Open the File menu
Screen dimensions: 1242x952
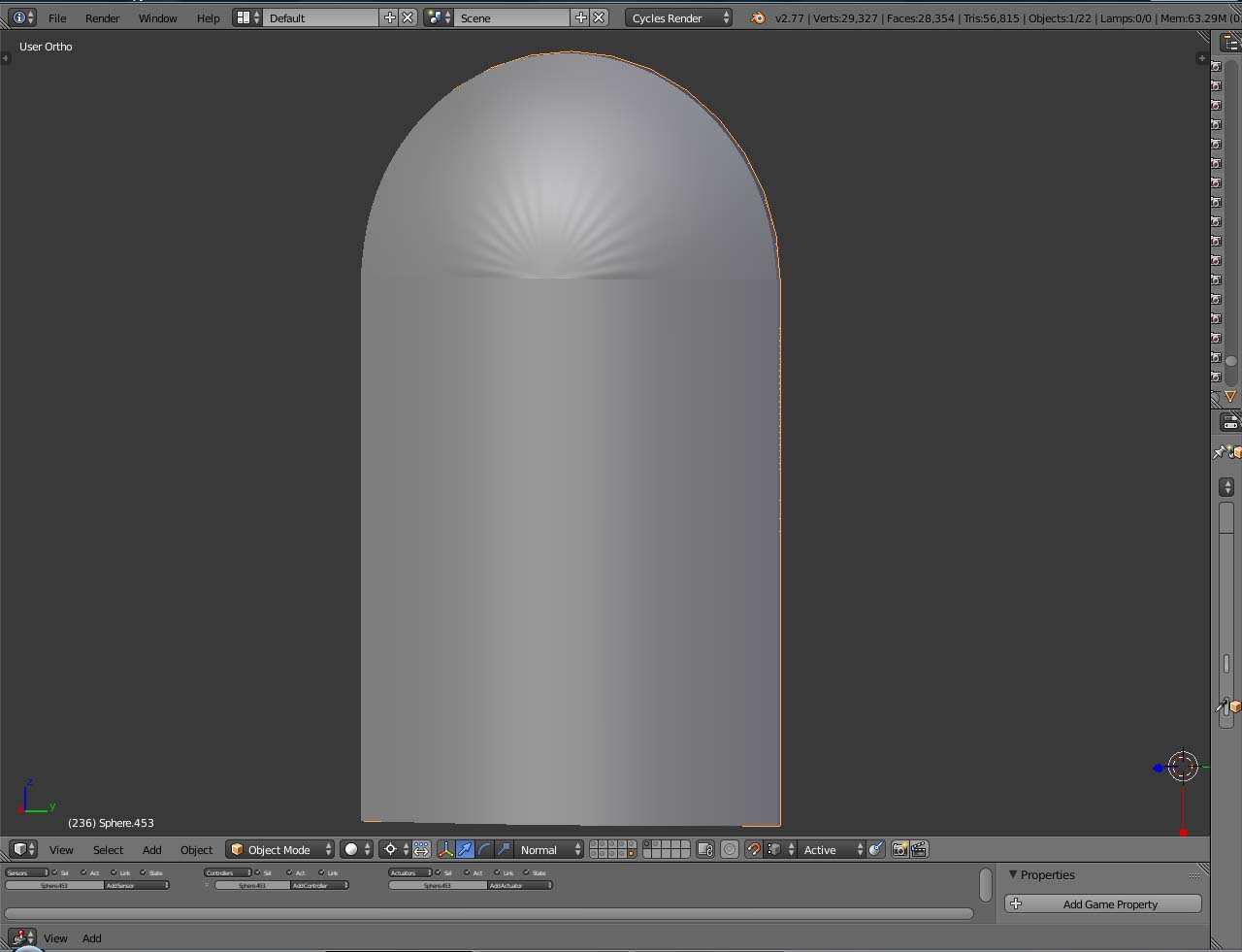click(x=57, y=17)
